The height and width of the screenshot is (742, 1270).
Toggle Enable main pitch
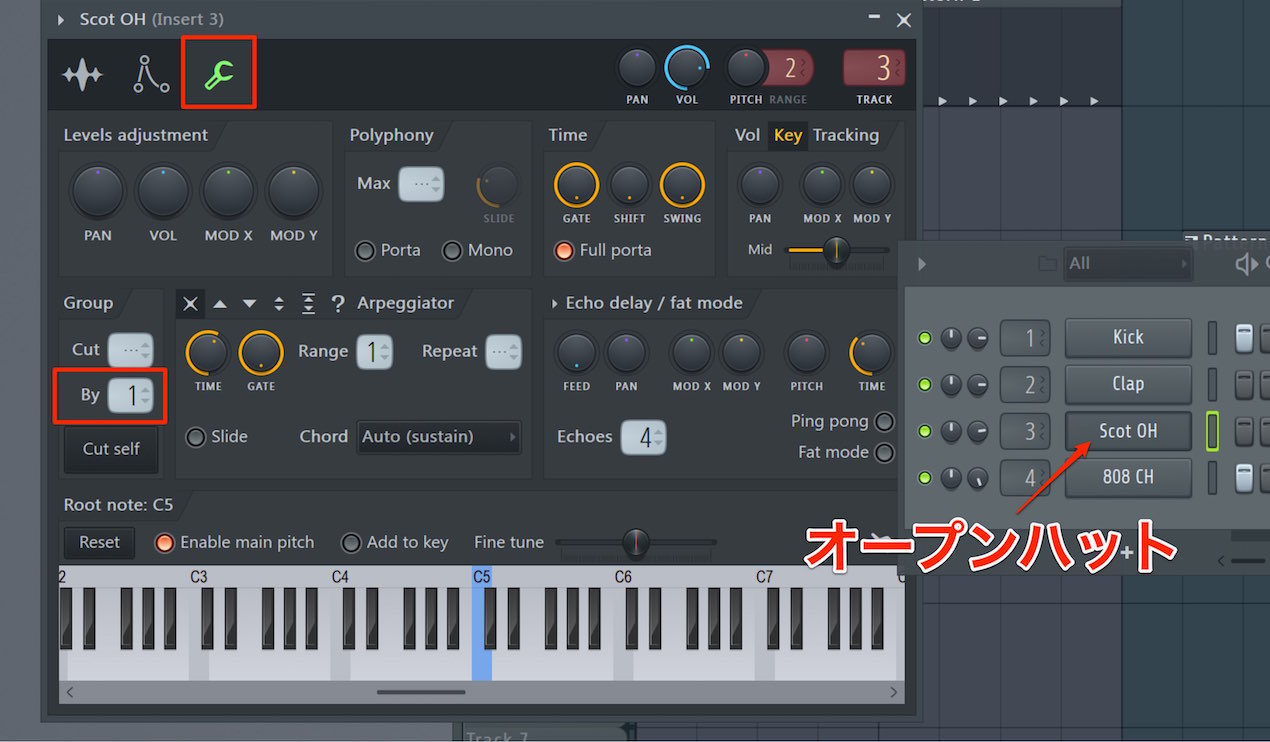[164, 542]
